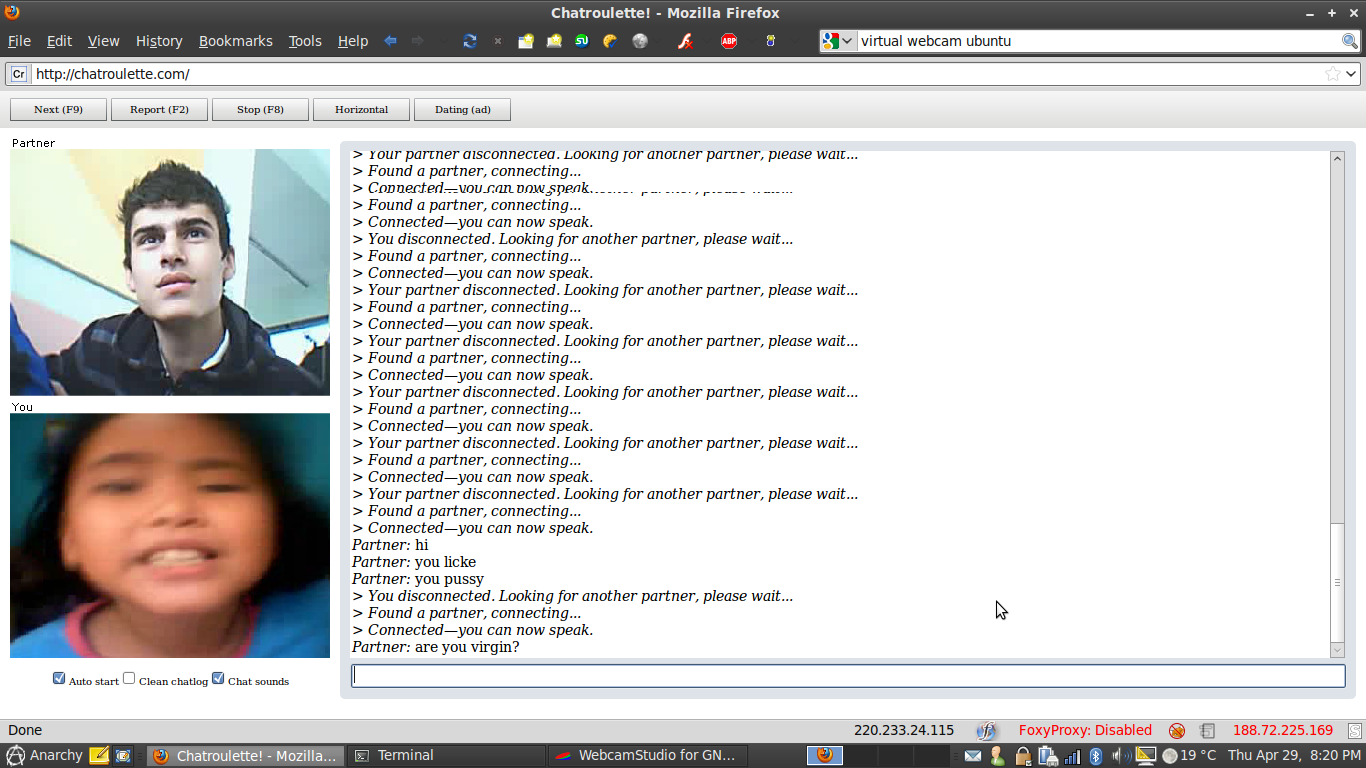This screenshot has width=1366, height=768.
Task: Click the Dating (ad) button
Action: tap(462, 109)
